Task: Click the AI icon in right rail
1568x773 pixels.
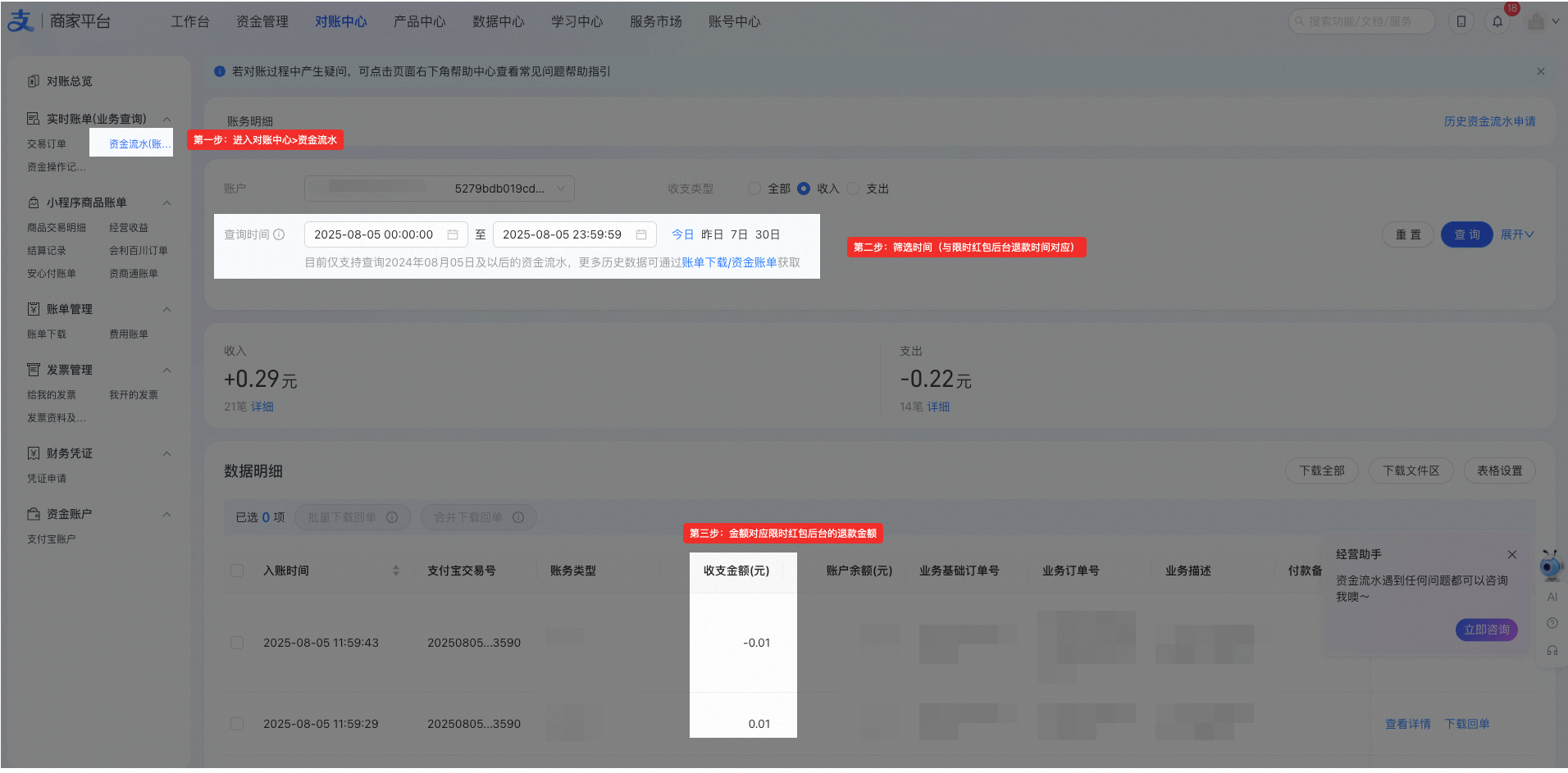Action: [x=1552, y=597]
